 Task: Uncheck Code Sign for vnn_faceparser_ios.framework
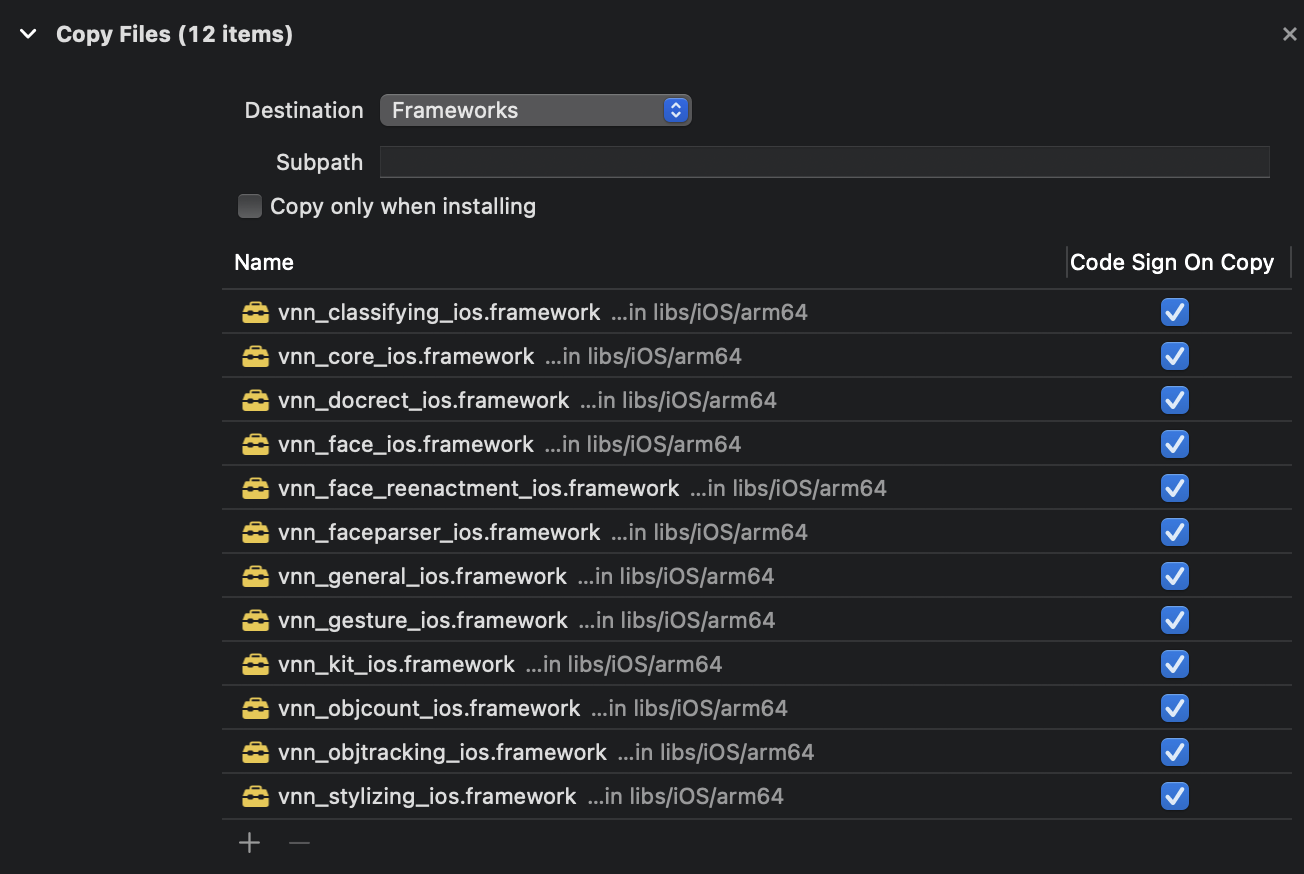coord(1175,533)
